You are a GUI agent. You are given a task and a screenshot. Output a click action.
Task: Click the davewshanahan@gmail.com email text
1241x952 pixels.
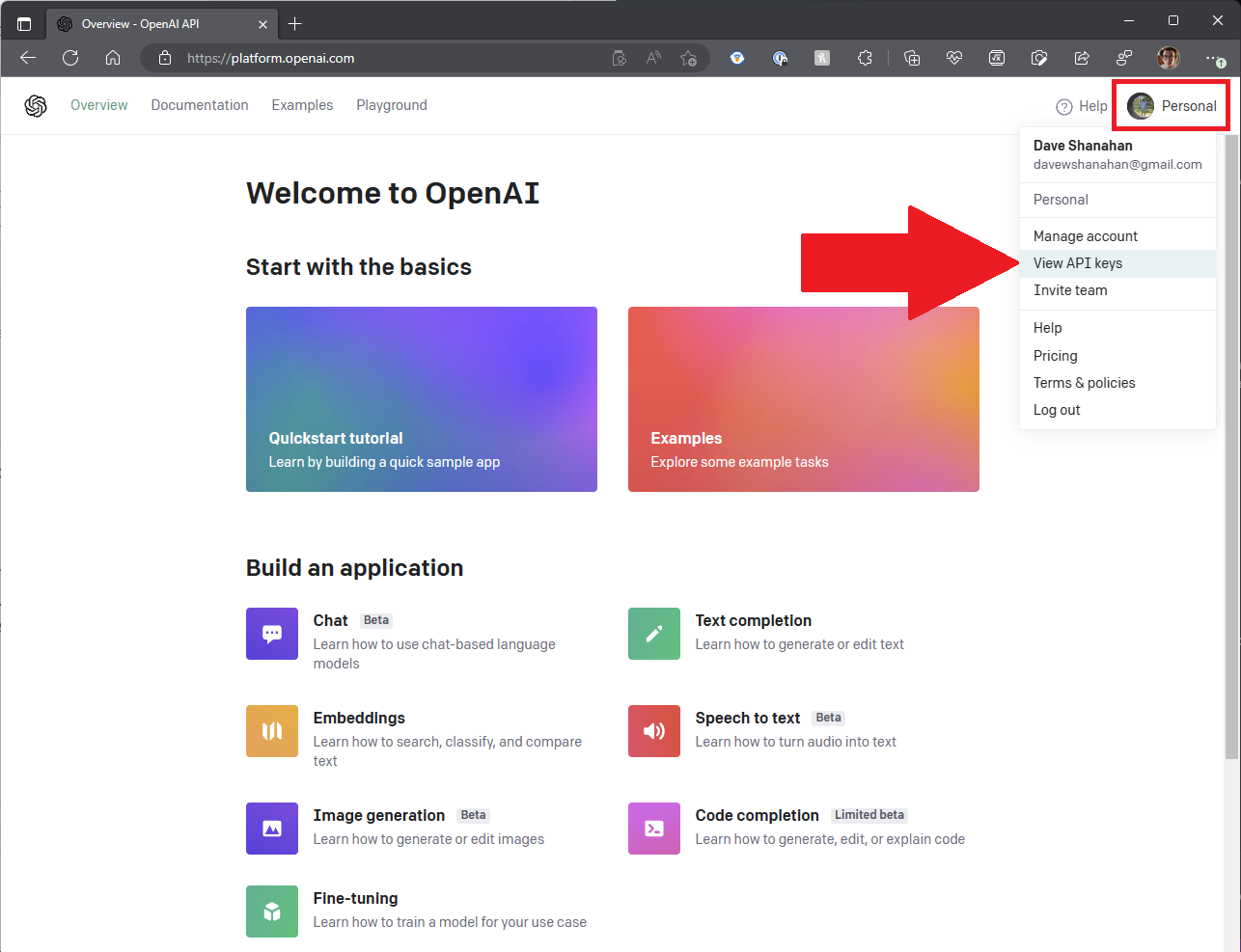coord(1117,165)
